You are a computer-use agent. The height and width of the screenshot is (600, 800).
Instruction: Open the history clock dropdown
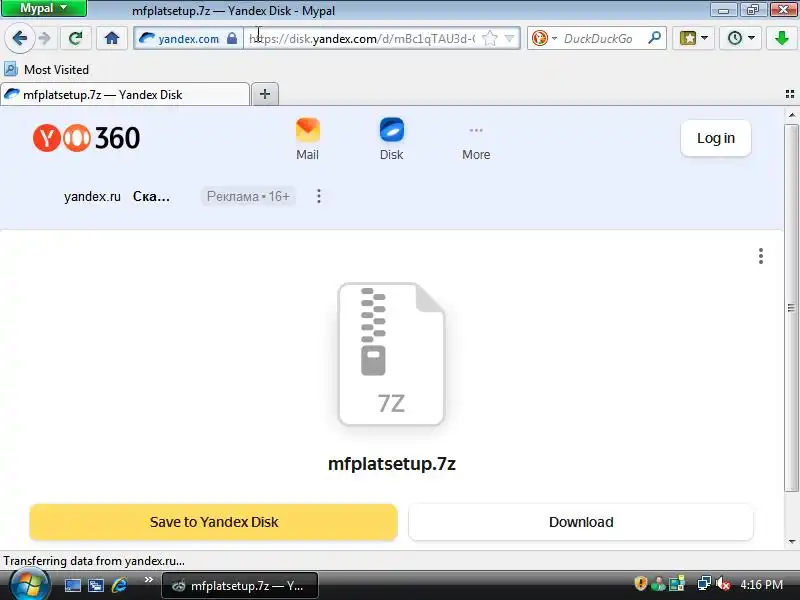741,38
